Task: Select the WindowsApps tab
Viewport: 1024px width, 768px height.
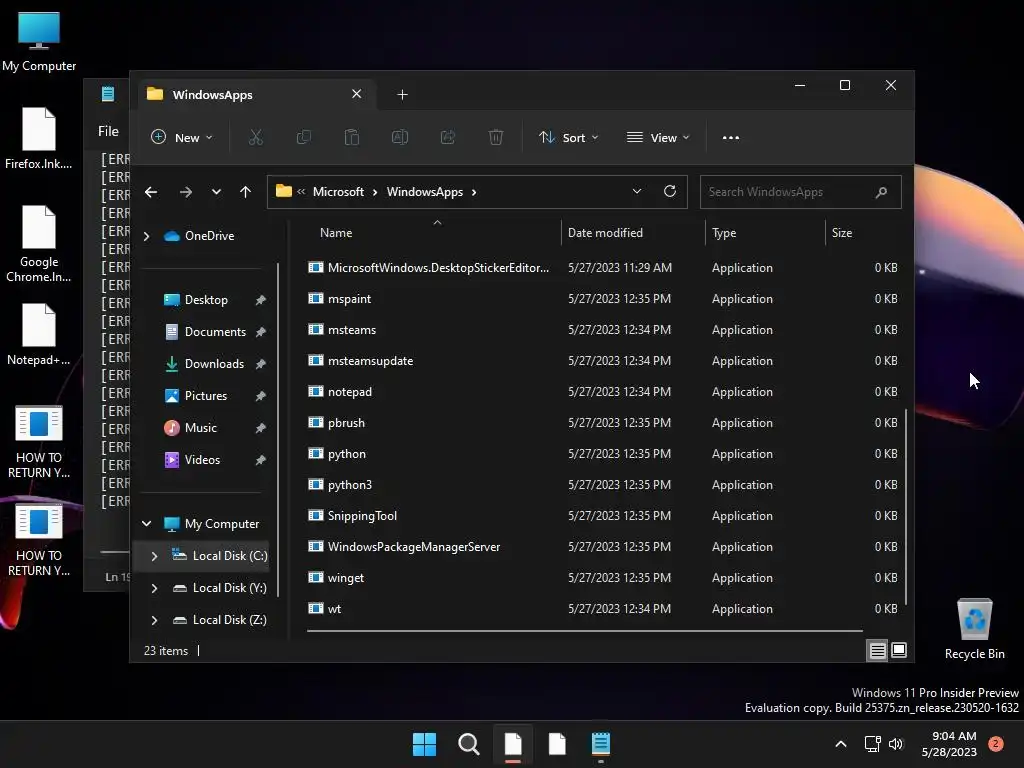Action: [x=255, y=95]
